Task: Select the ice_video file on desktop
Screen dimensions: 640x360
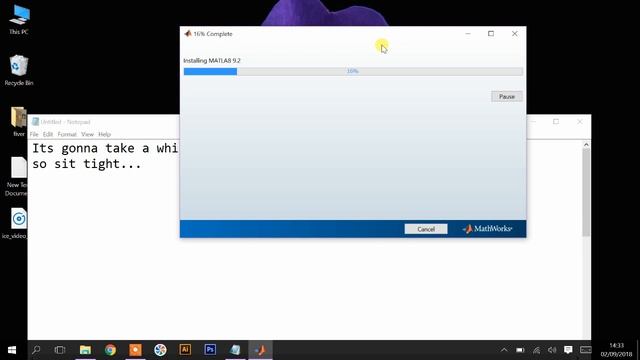Action: tap(16, 223)
